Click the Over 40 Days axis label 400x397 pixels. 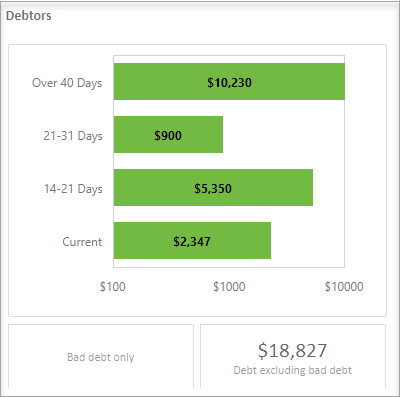click(67, 83)
